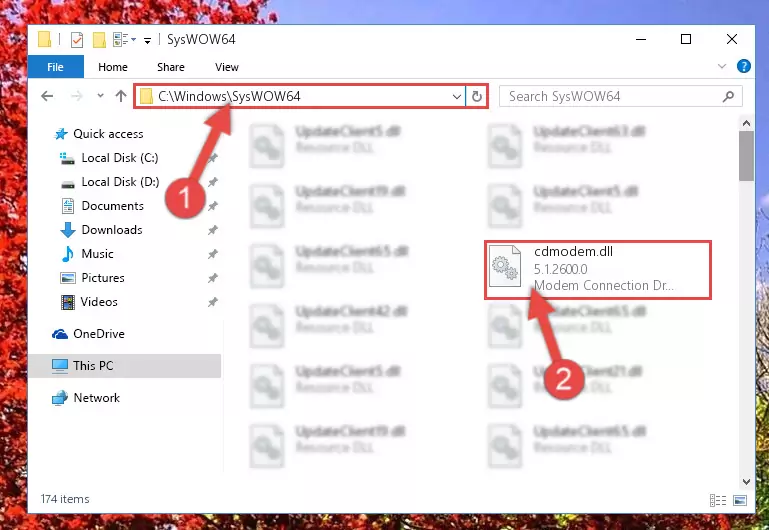Click the Music note icon

(68, 254)
